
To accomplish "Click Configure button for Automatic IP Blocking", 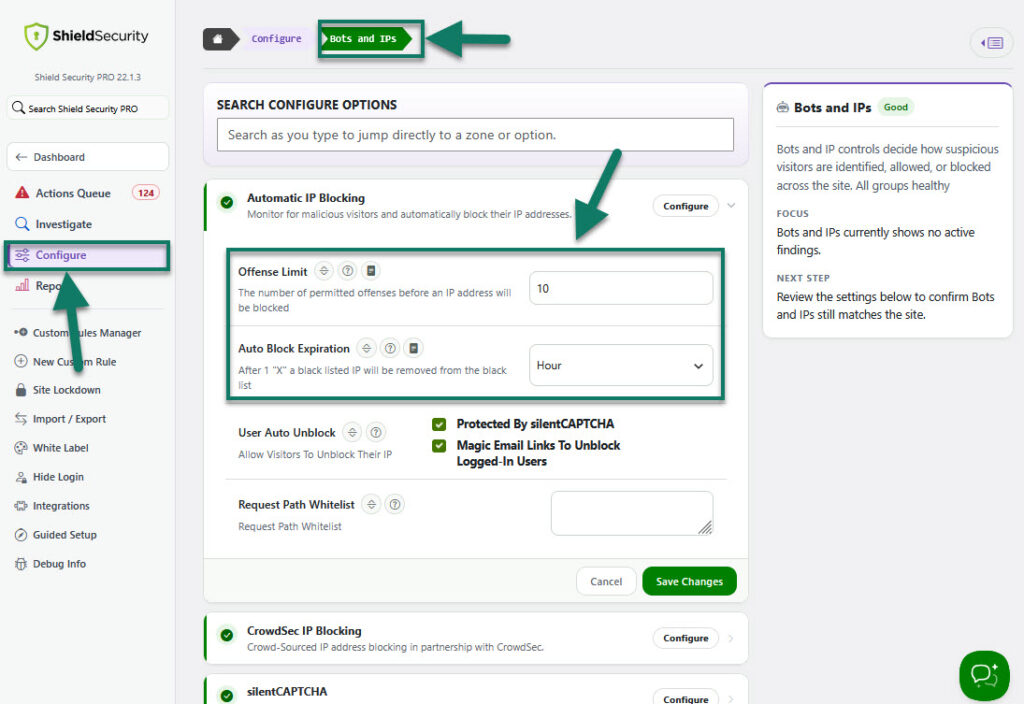I will (x=686, y=206).
